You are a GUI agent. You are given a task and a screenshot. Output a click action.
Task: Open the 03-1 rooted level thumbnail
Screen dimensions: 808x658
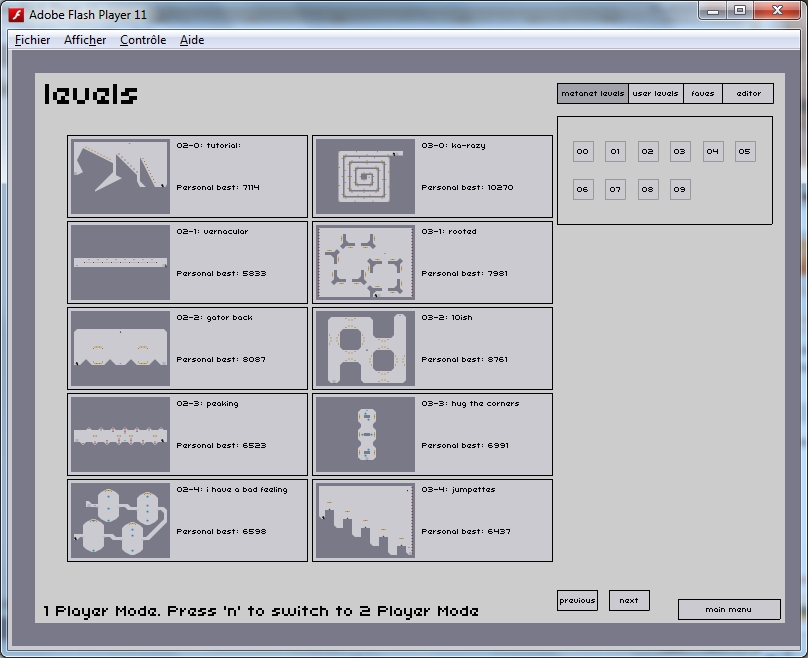pos(365,262)
